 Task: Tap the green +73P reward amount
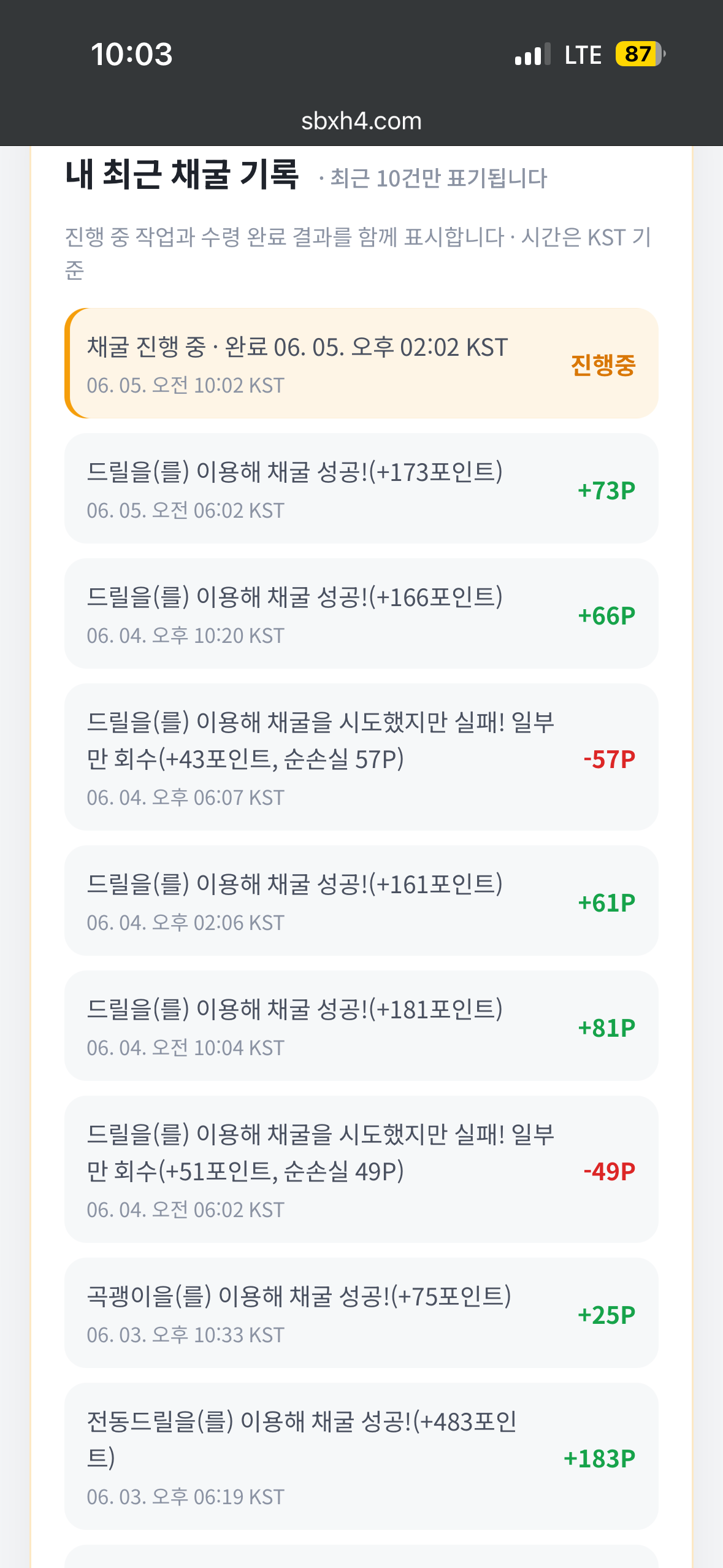[606, 491]
